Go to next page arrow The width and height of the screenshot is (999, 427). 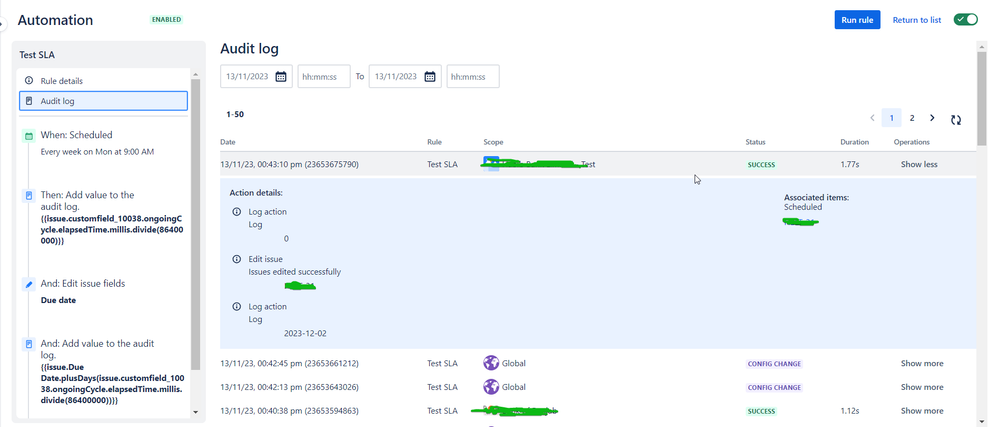(x=932, y=118)
